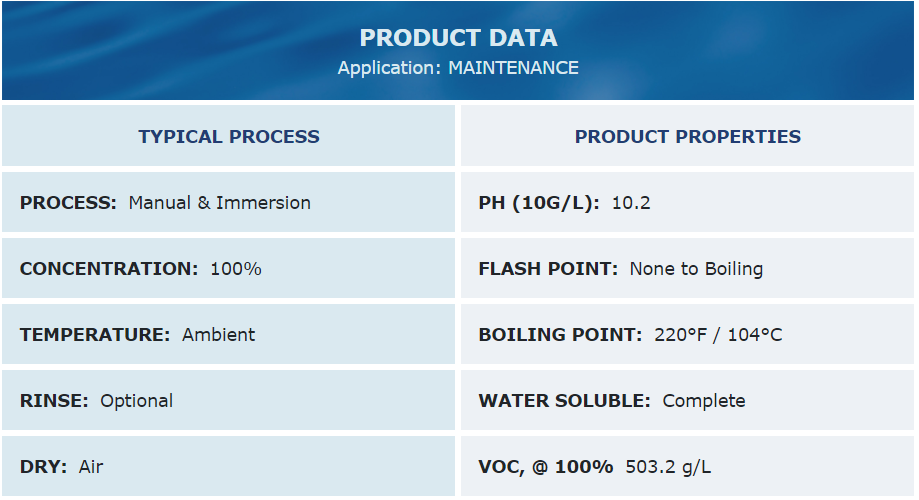Screen dimensions: 919x500
Task: Click the PH (10G/L) label
Action: pos(539,203)
